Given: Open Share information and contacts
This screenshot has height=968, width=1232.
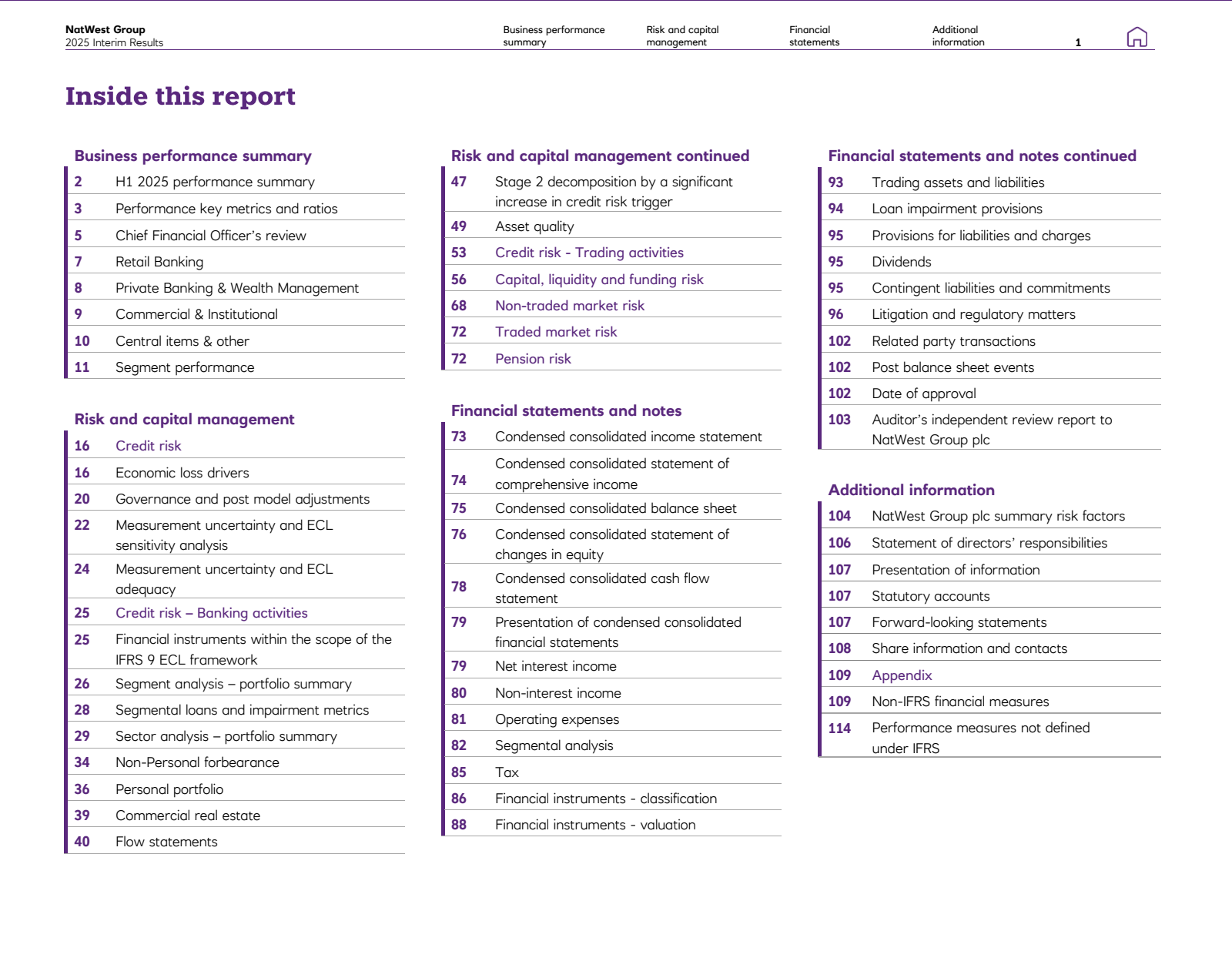Looking at the screenshot, I should point(969,648).
